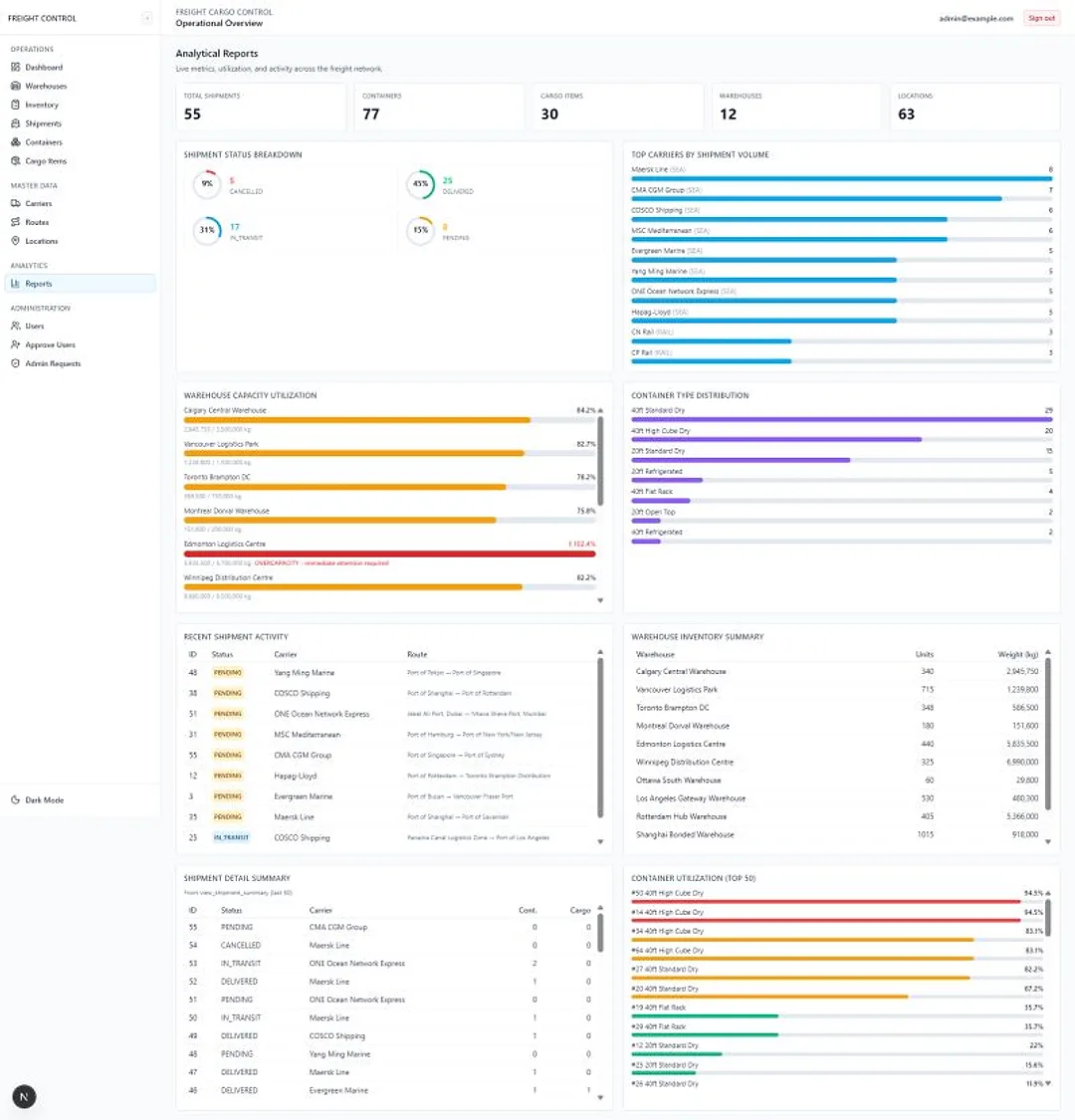Click the Containers boxes icon
The width and height of the screenshot is (1075, 1120).
(16, 142)
